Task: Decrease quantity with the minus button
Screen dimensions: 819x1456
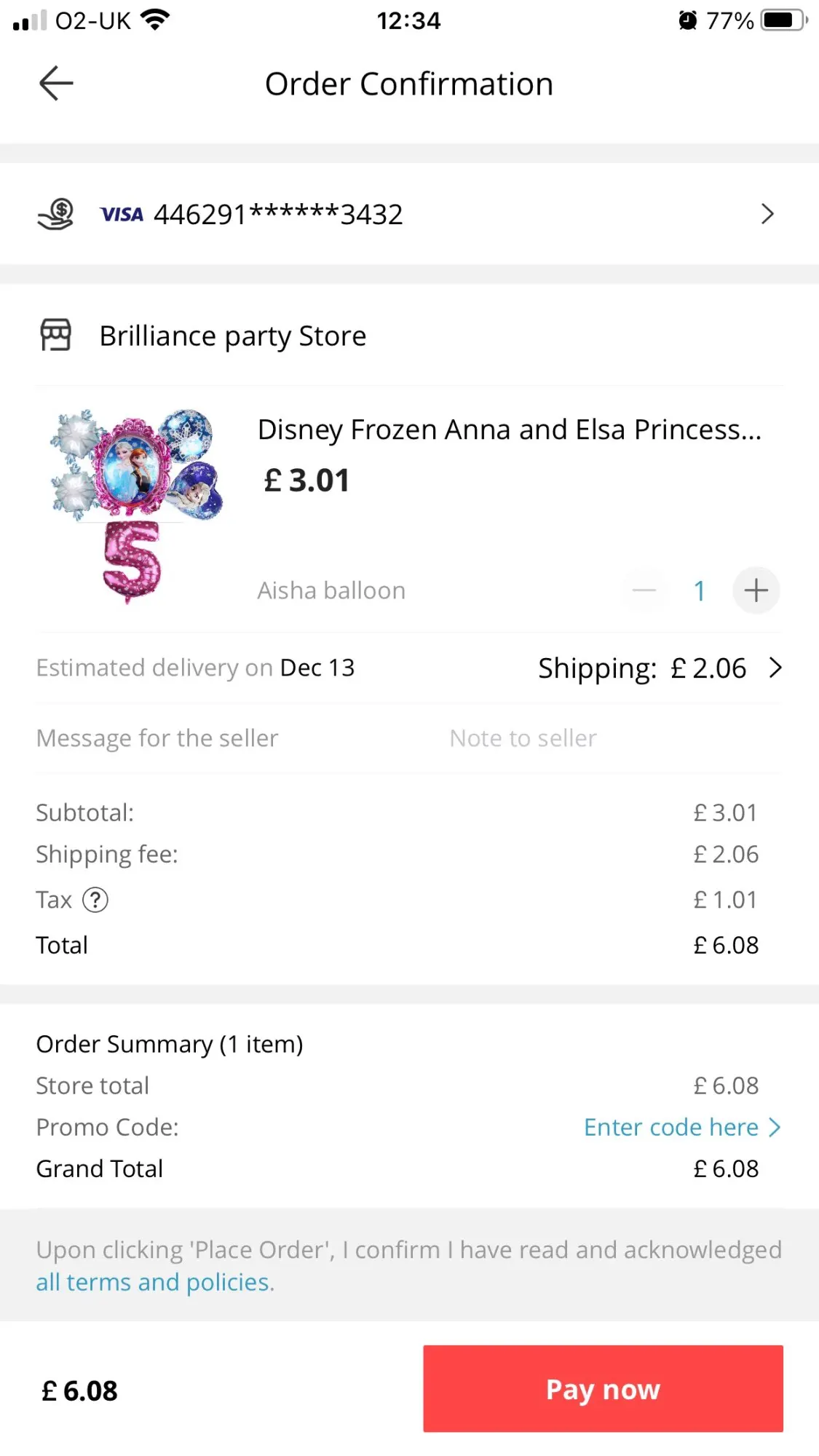Action: coord(644,590)
